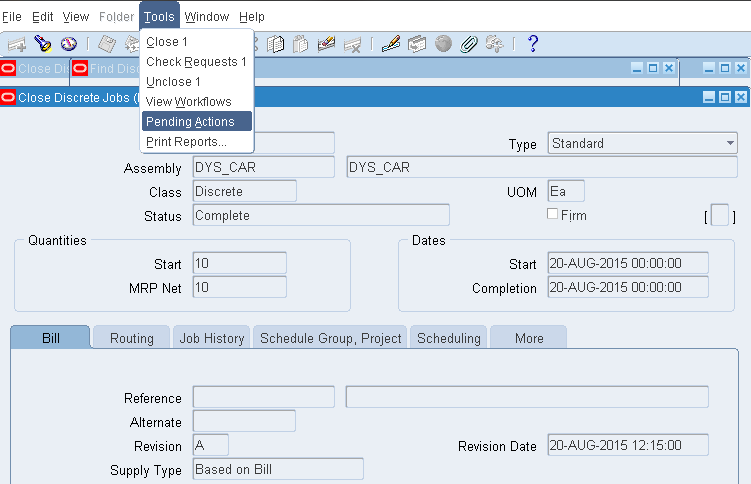The height and width of the screenshot is (484, 751).
Task: Click the New record toolbar icon
Action: tap(17, 44)
